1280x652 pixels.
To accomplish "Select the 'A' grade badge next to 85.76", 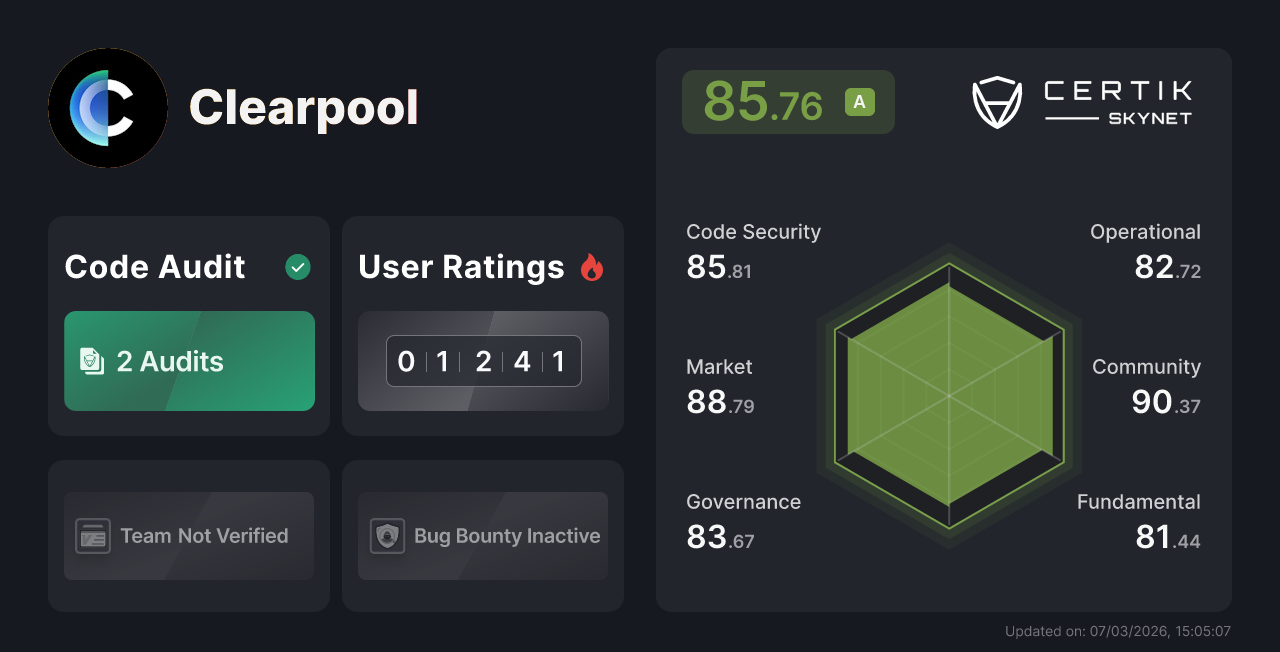I will 859,101.
